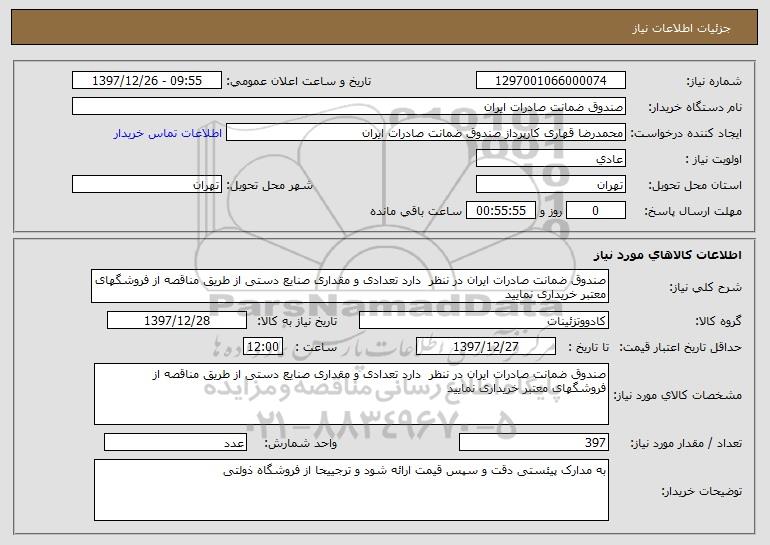Select the label تاریخ و ساعت اعلان عمومی
This screenshot has width=770, height=545.
click(299, 82)
